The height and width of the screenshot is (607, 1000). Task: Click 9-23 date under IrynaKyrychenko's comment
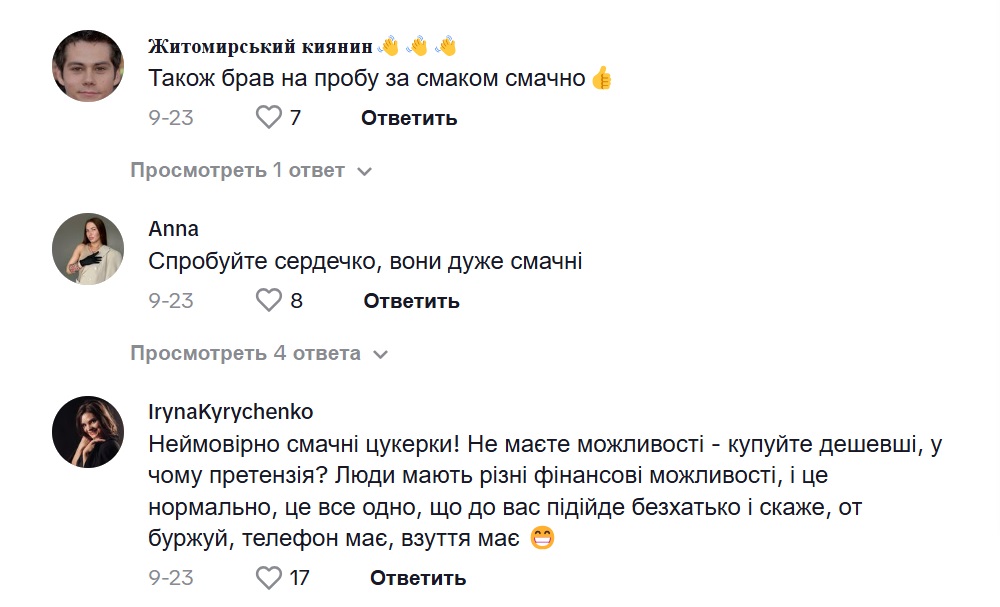pyautogui.click(x=171, y=578)
